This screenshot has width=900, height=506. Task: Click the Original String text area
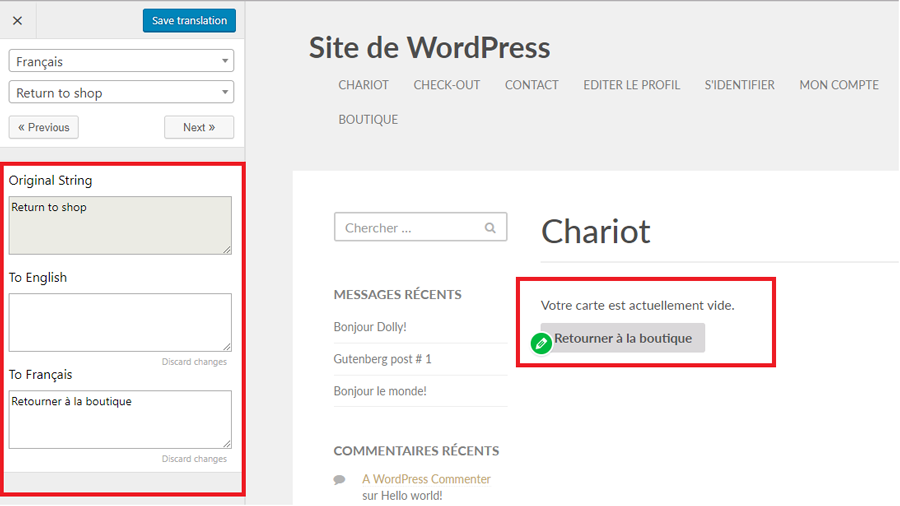[x=120, y=225]
